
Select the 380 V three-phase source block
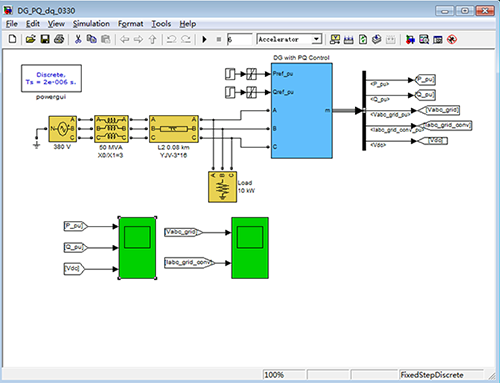coord(63,129)
